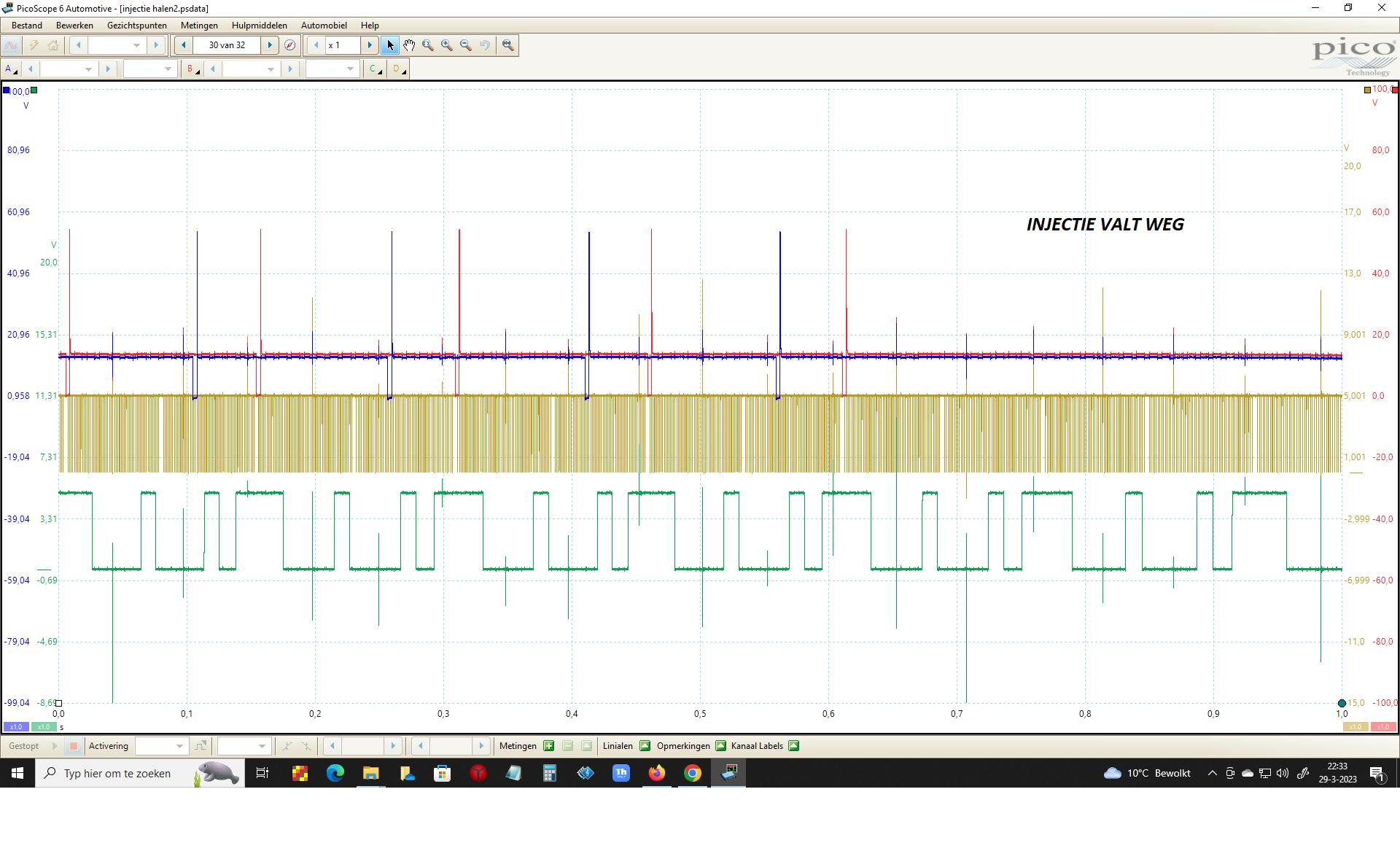1400x843 pixels.
Task: Click the zoom-out magnifier tool
Action: tap(466, 45)
